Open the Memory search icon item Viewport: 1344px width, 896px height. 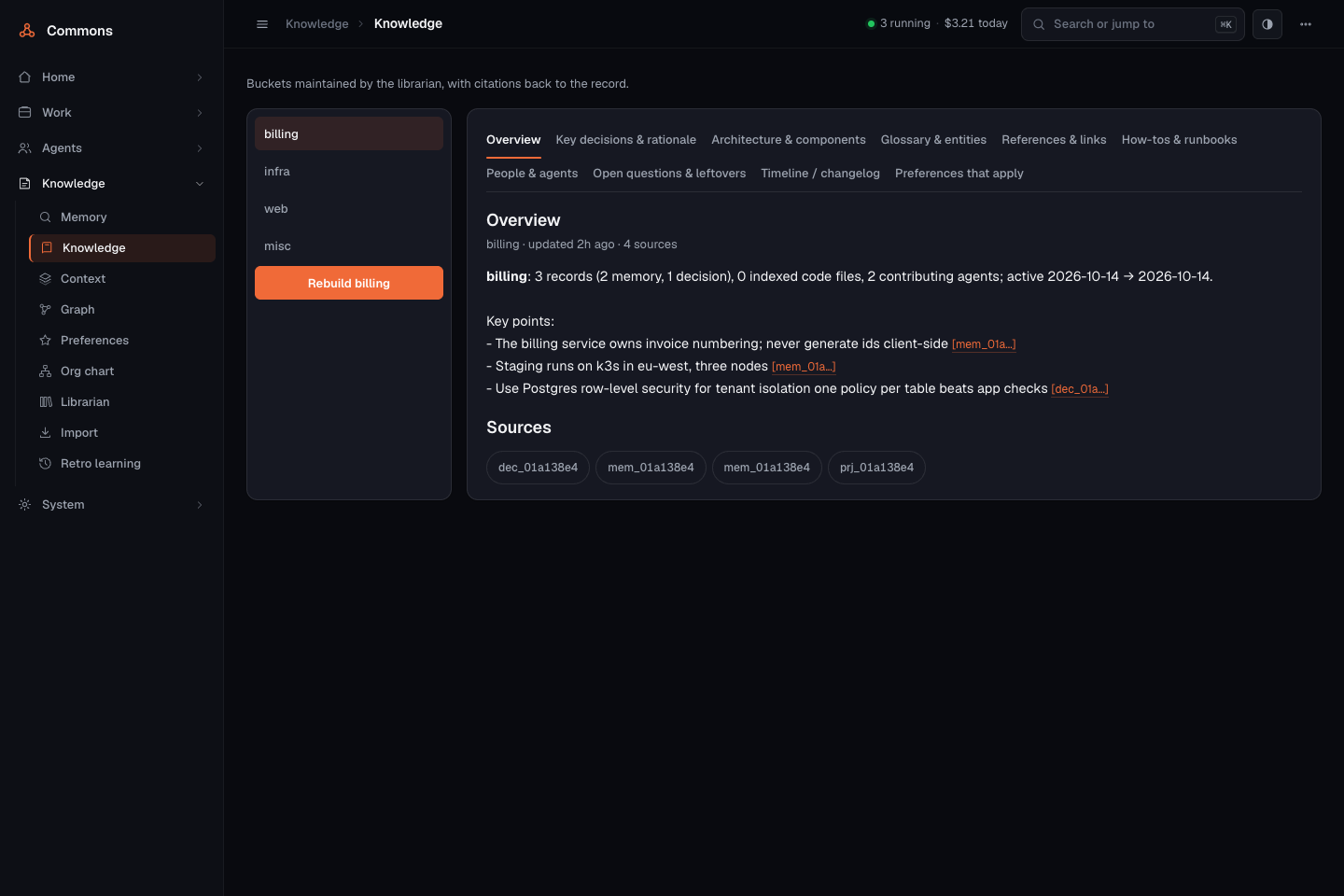(x=45, y=217)
